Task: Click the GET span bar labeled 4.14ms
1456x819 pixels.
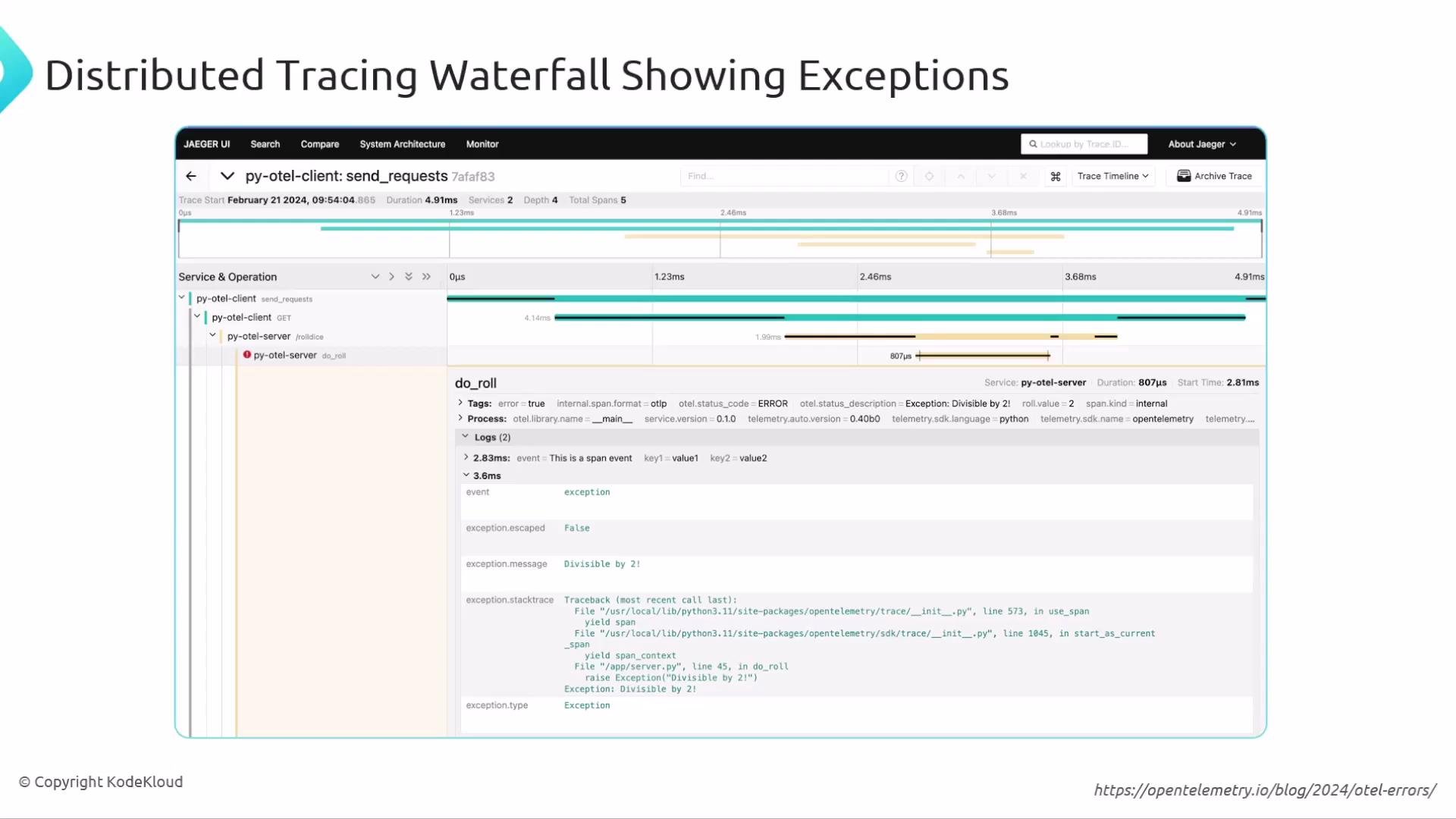Action: click(x=900, y=318)
